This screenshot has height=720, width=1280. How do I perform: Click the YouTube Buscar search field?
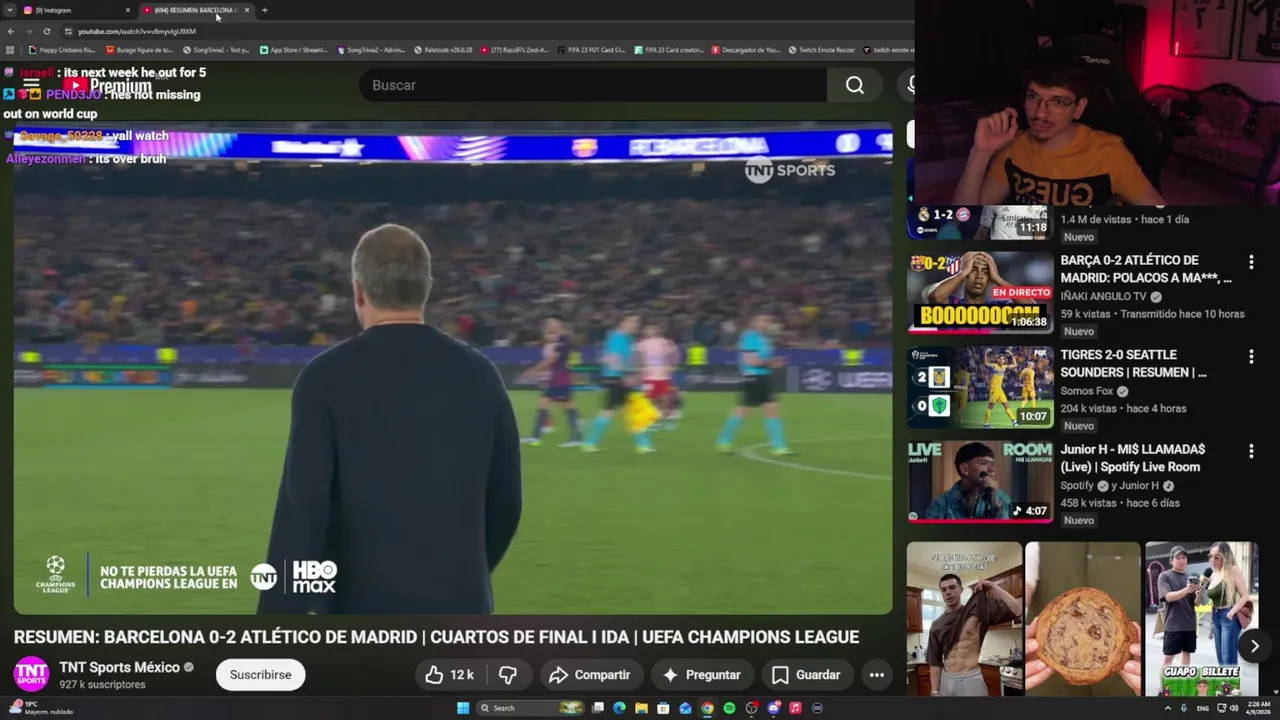click(593, 85)
